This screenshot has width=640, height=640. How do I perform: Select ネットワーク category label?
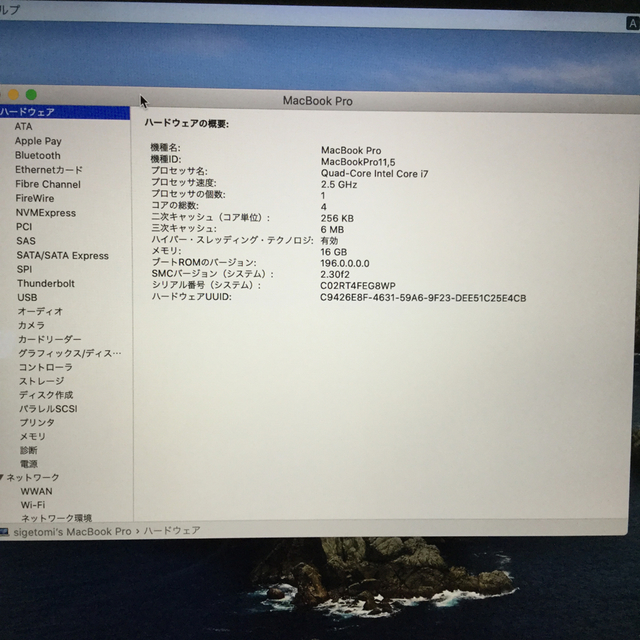click(x=33, y=478)
